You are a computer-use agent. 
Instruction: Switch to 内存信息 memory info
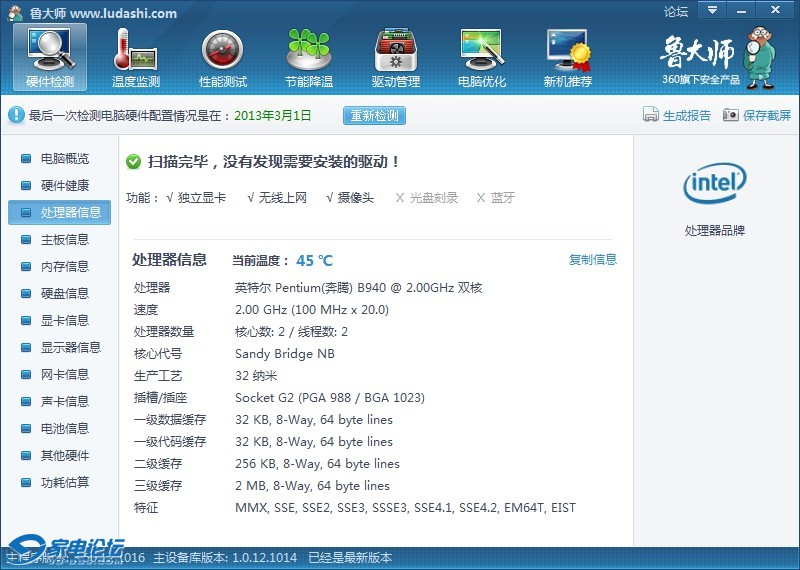pos(64,267)
